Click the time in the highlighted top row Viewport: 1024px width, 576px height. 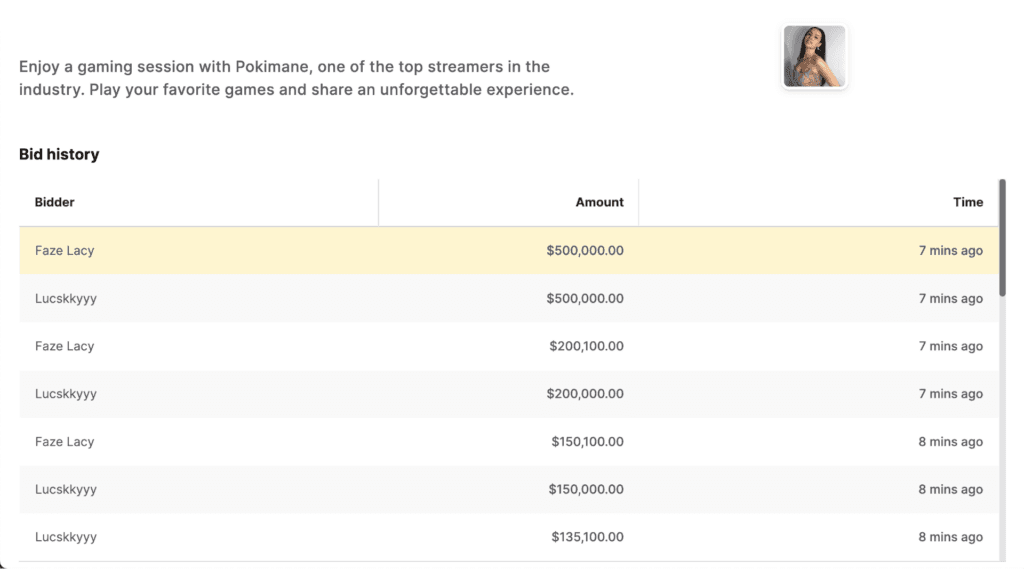(950, 251)
